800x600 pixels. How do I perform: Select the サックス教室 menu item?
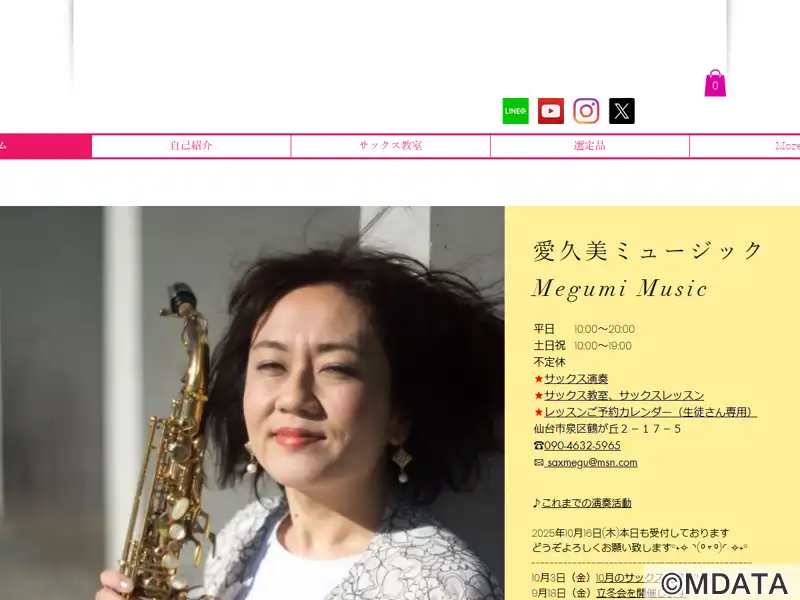click(390, 146)
